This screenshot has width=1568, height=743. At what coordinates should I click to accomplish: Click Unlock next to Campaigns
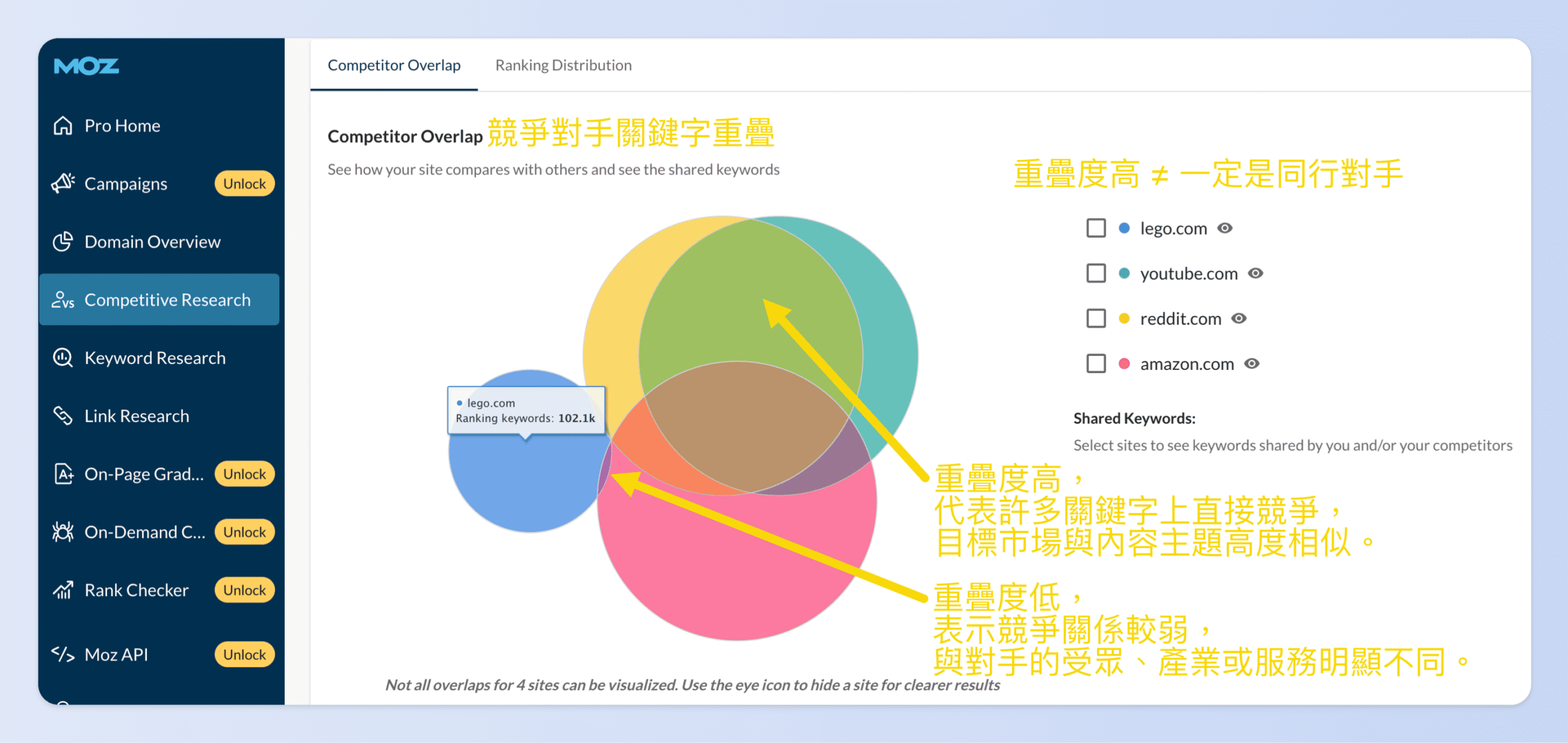tap(244, 183)
